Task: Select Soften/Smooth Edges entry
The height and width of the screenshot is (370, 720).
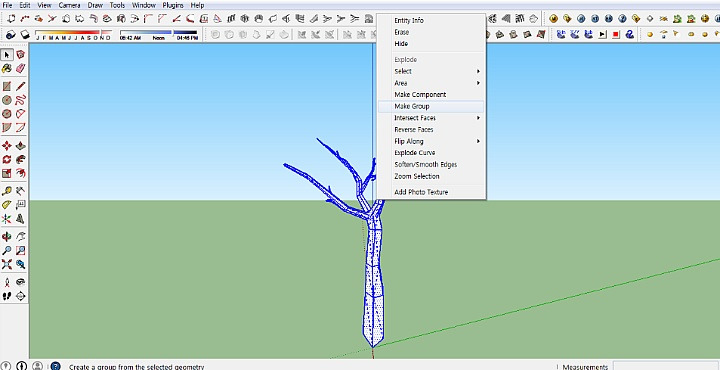Action: tap(431, 164)
